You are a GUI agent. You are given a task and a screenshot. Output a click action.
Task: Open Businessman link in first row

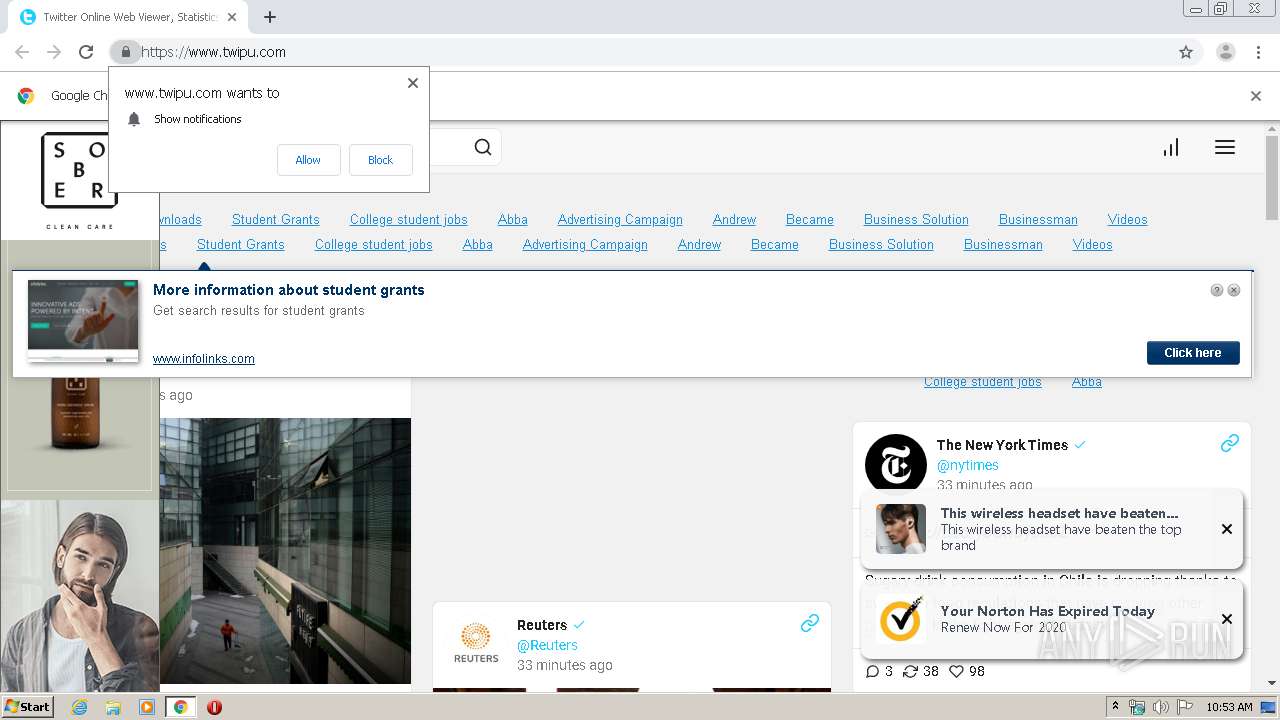(1038, 220)
